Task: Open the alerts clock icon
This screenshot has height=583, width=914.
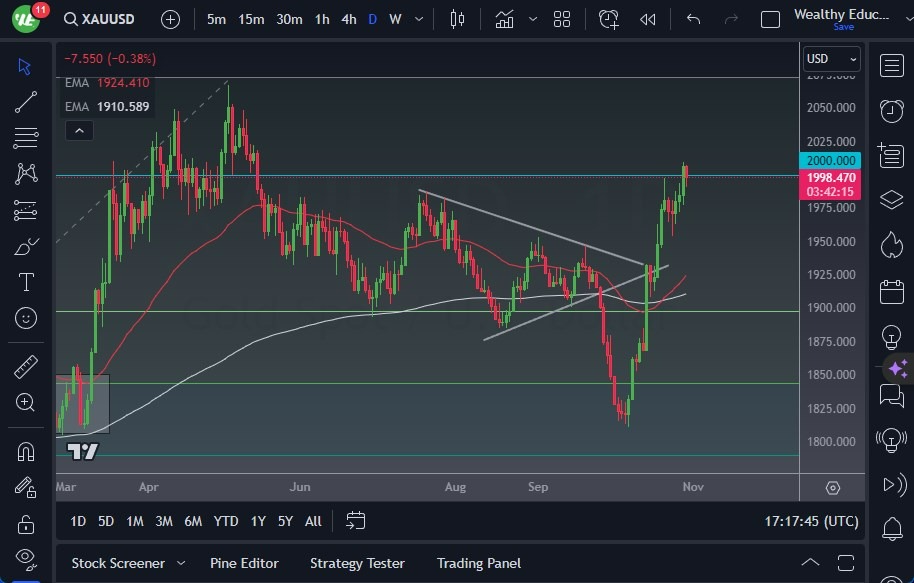Action: (x=891, y=110)
